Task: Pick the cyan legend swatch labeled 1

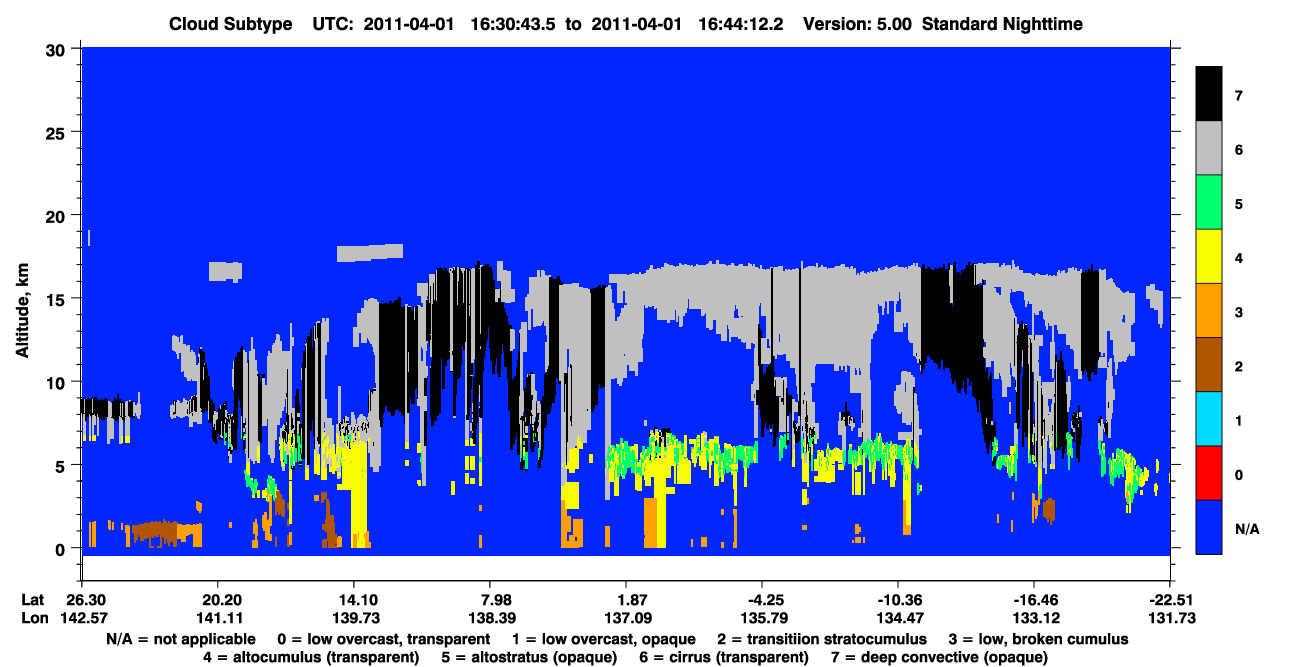Action: pyautogui.click(x=1209, y=419)
